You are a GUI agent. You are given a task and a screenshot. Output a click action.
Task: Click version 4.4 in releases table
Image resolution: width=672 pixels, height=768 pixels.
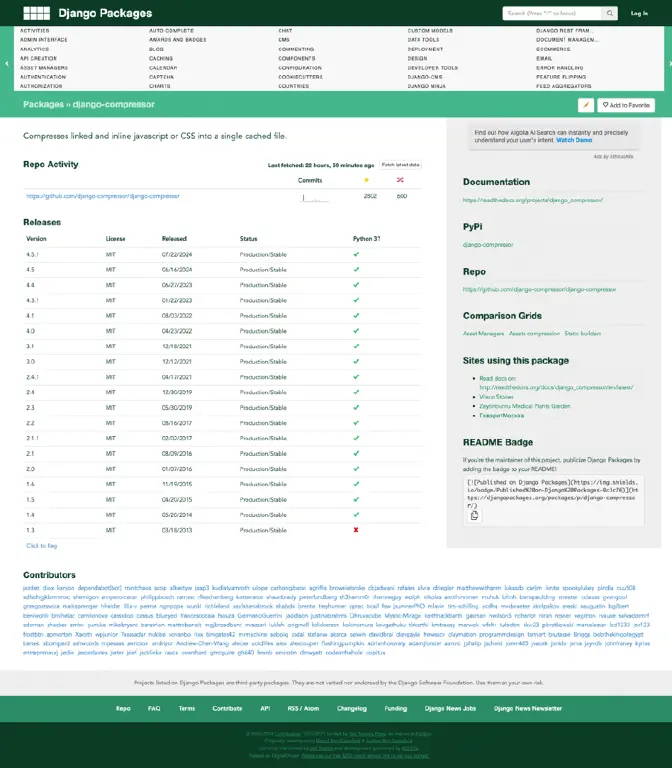(30, 285)
